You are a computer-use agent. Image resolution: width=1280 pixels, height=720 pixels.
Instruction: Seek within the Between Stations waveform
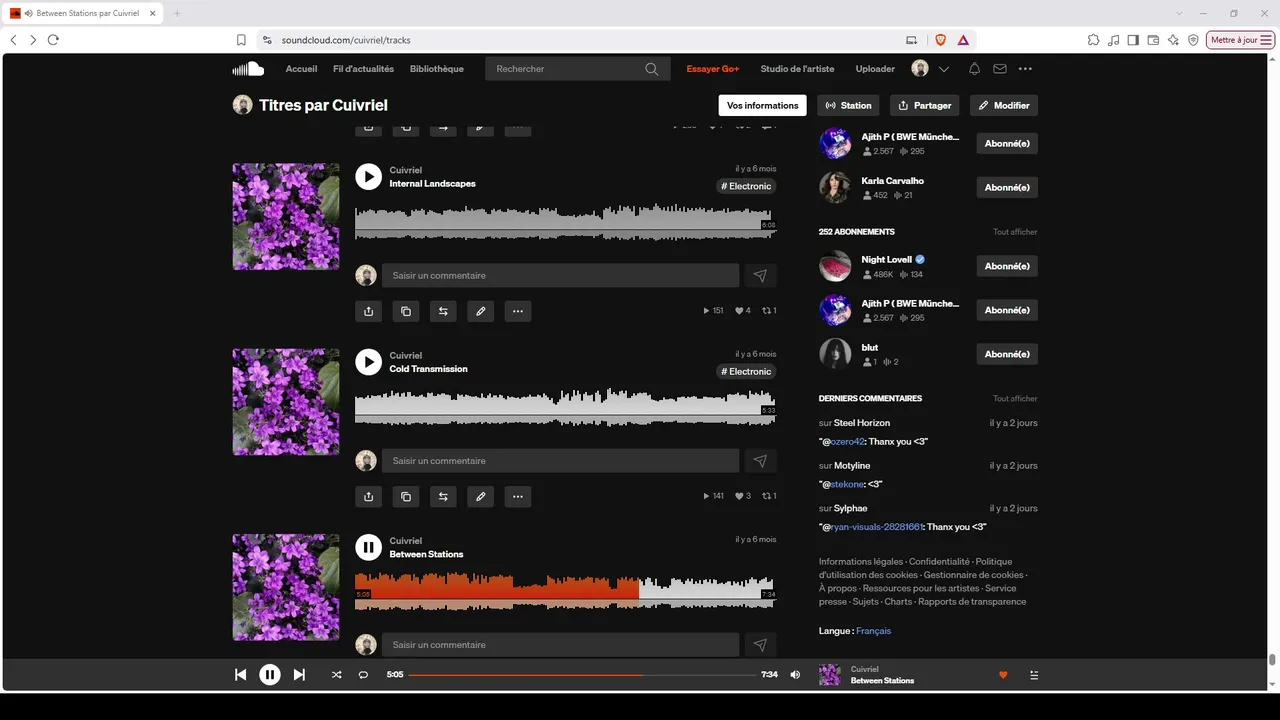[x=565, y=591]
